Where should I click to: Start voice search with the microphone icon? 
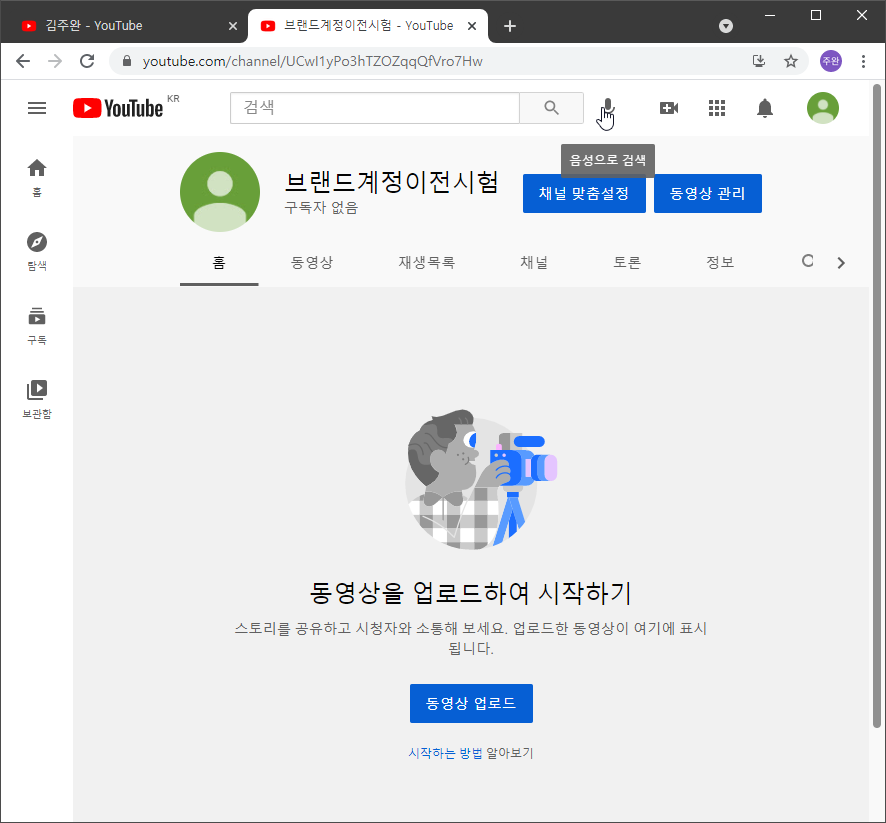pos(608,107)
